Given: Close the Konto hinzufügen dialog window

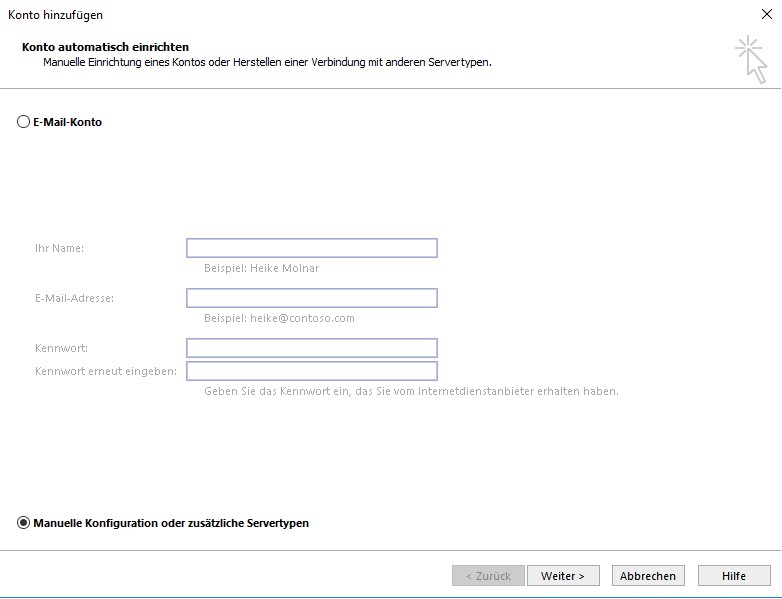Looking at the screenshot, I should coord(766,15).
